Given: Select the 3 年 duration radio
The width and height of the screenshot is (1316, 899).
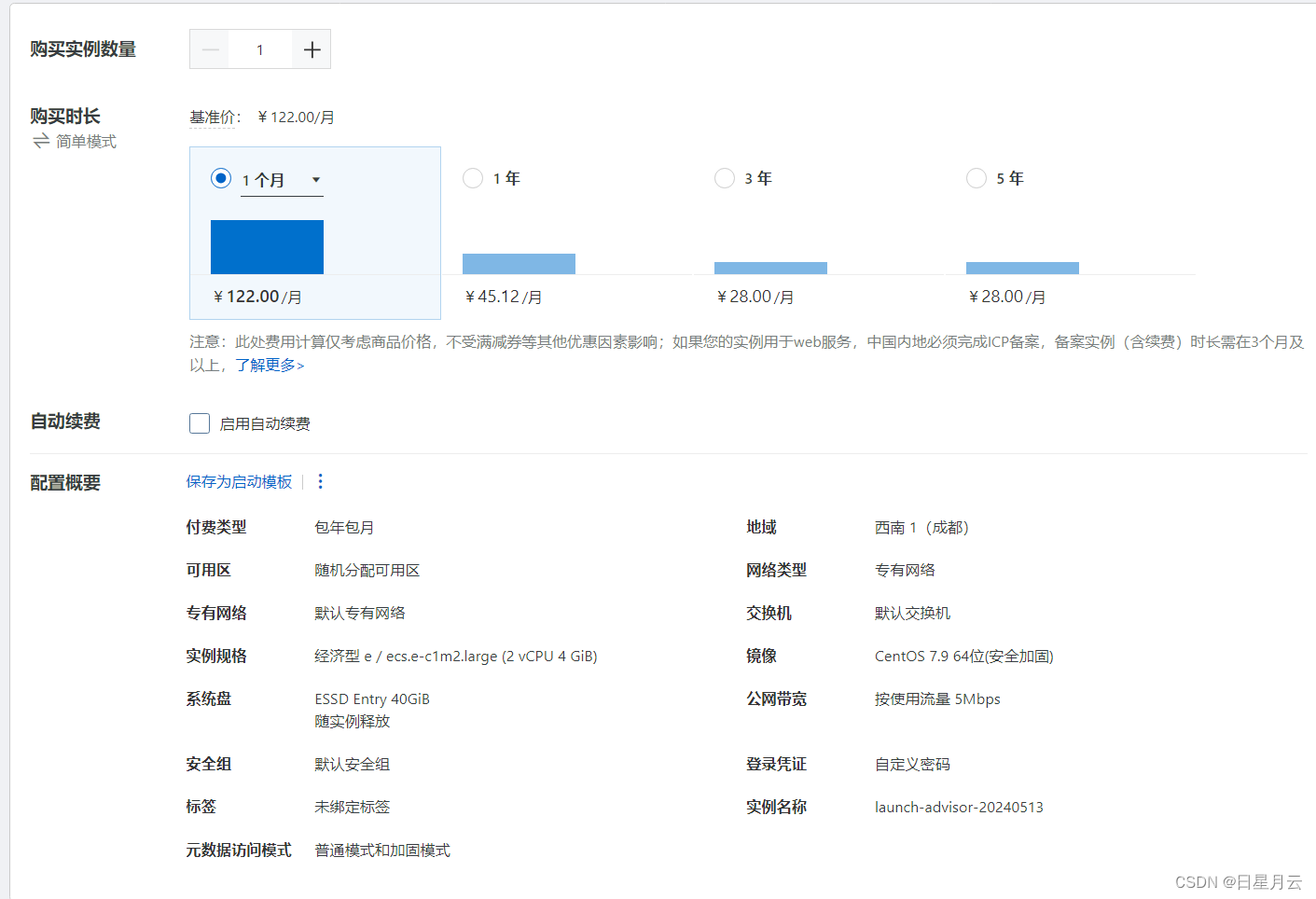Looking at the screenshot, I should [725, 178].
